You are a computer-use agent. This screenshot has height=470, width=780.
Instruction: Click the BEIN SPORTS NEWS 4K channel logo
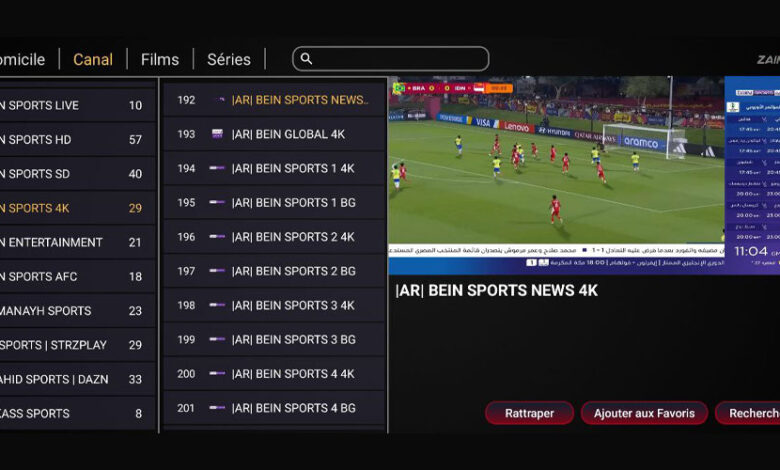(x=217, y=100)
